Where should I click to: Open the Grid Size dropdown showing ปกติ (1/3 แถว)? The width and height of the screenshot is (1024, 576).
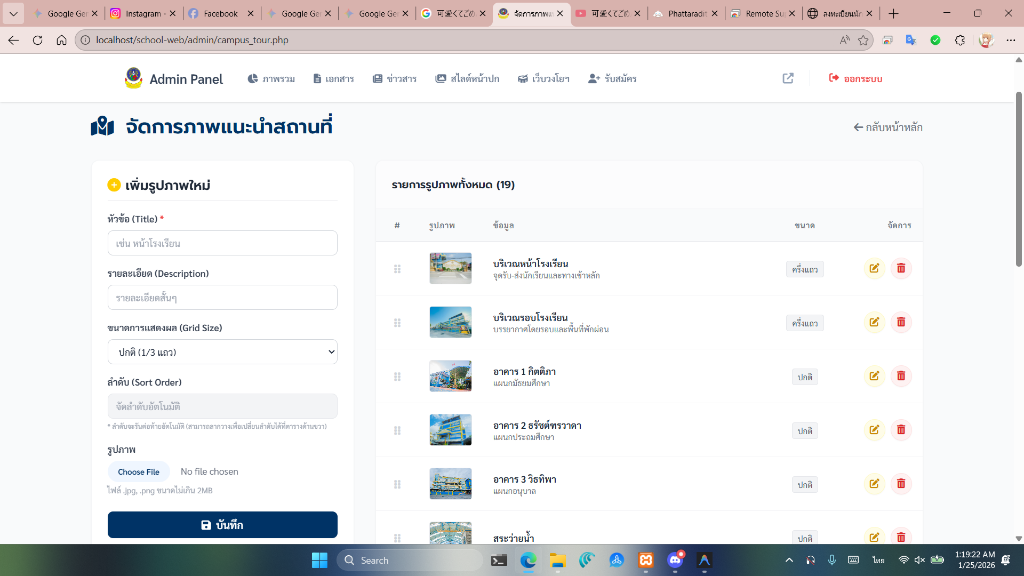[222, 352]
